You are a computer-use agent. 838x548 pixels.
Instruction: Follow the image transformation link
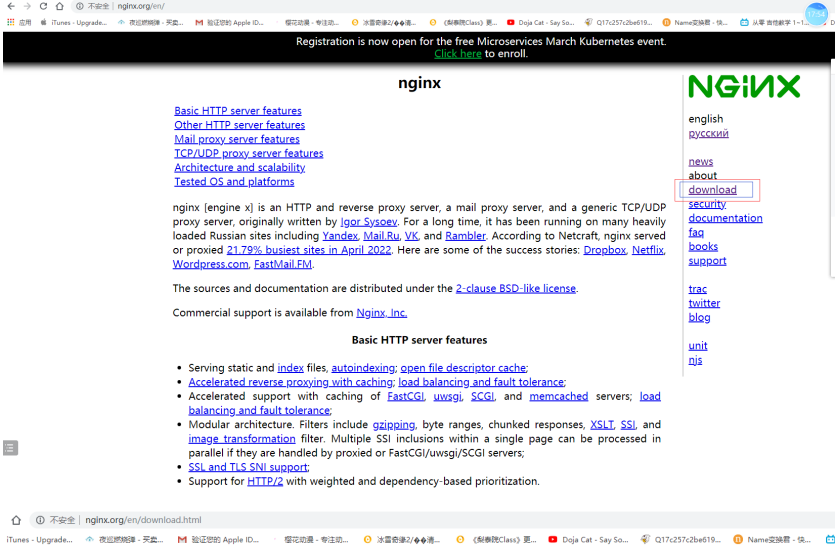(x=242, y=438)
